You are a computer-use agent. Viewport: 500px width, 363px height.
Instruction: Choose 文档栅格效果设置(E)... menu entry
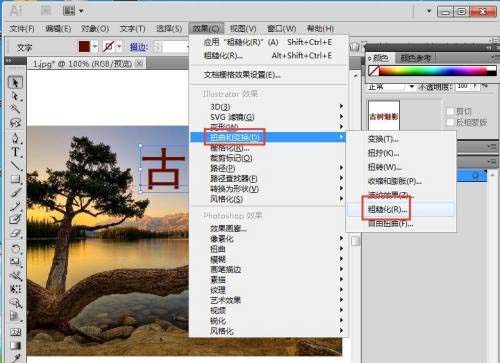(242, 75)
